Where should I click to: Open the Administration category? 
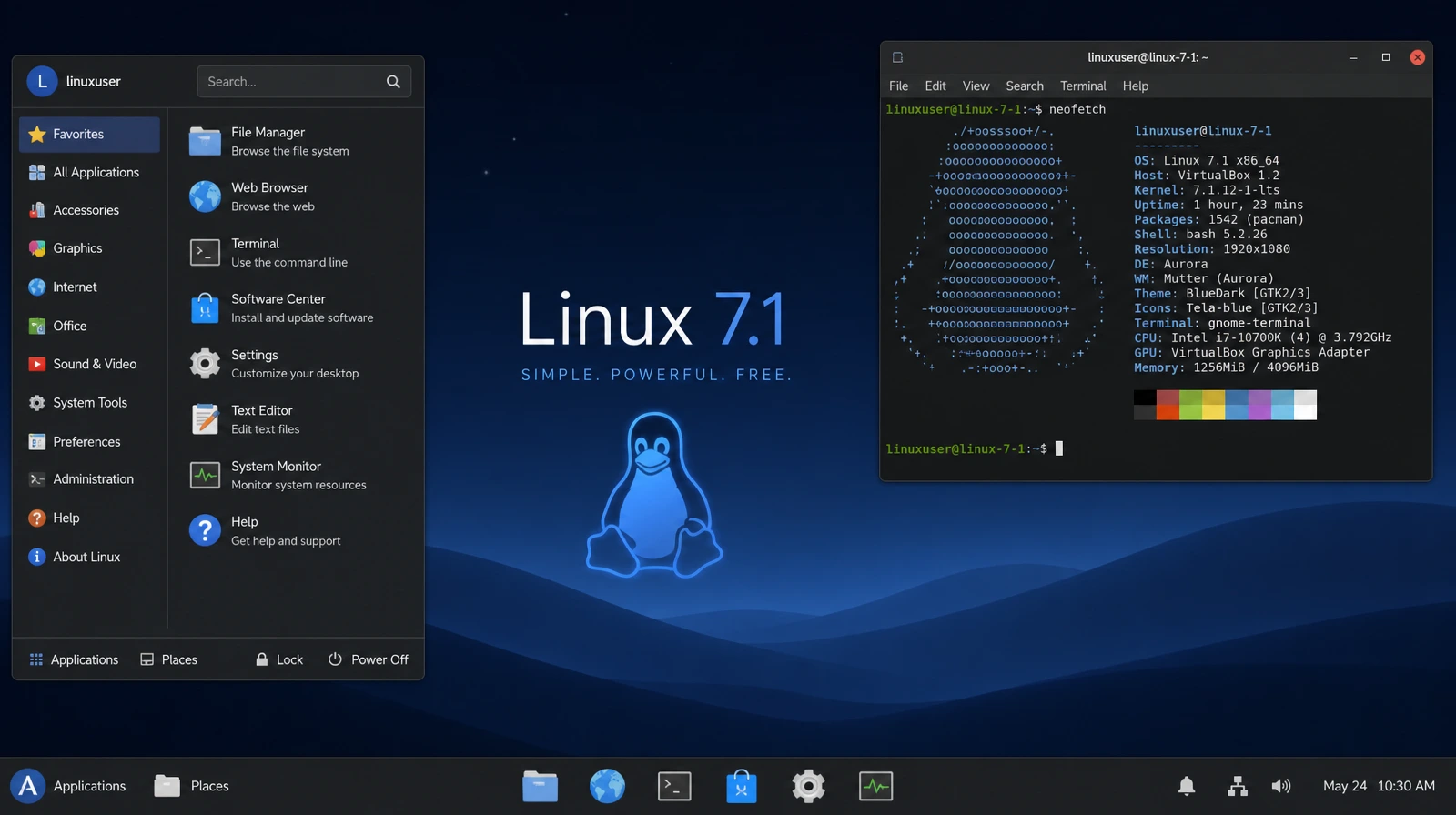(x=89, y=479)
